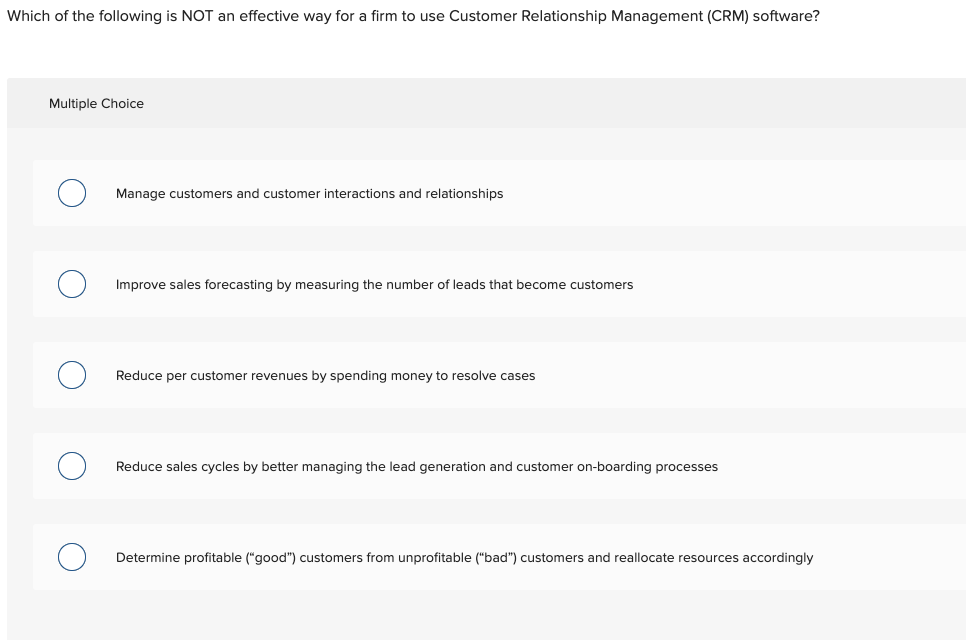Select the radio button for 'Reduce sales cycles'
966x640 pixels.
71,465
